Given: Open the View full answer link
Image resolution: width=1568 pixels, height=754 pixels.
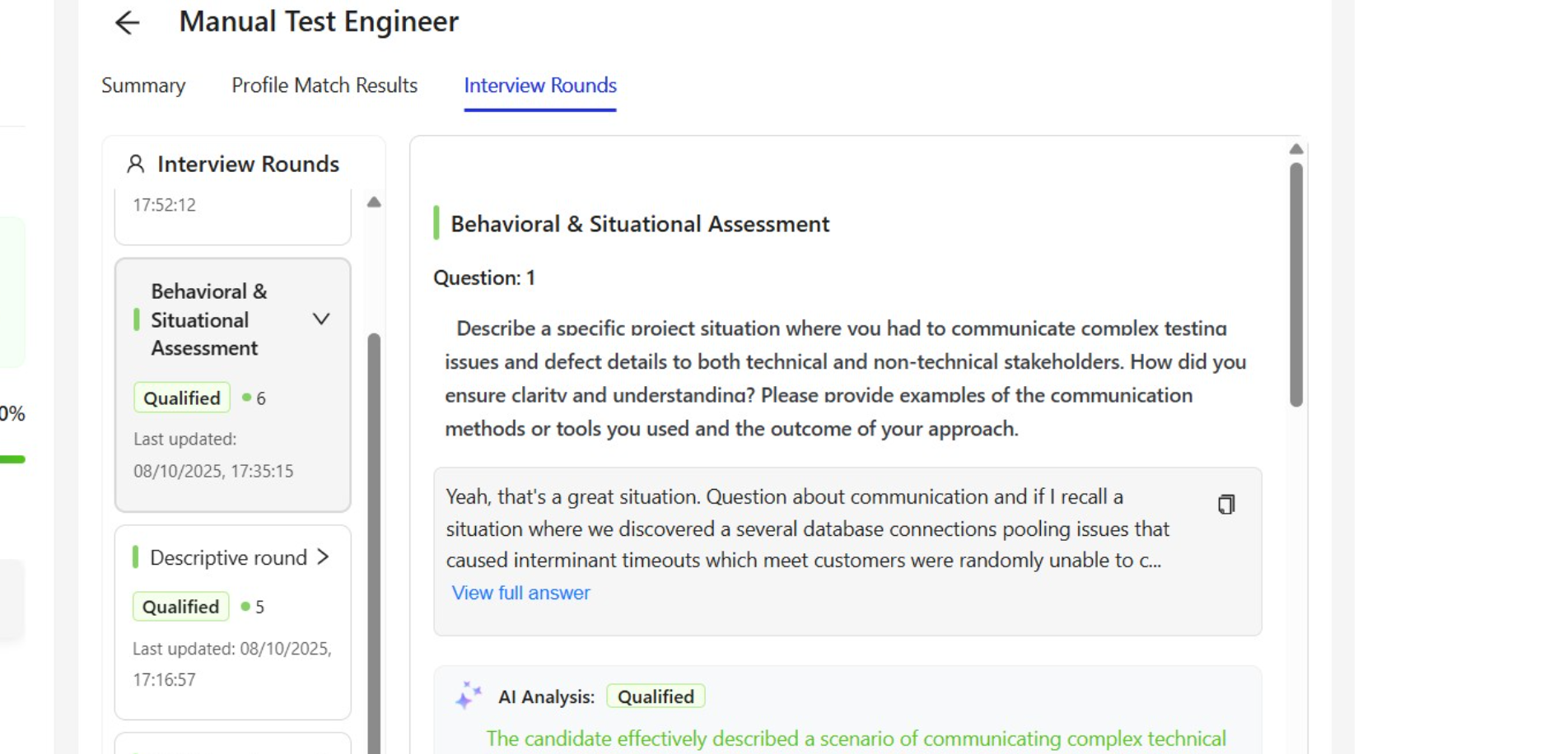Looking at the screenshot, I should (x=520, y=593).
